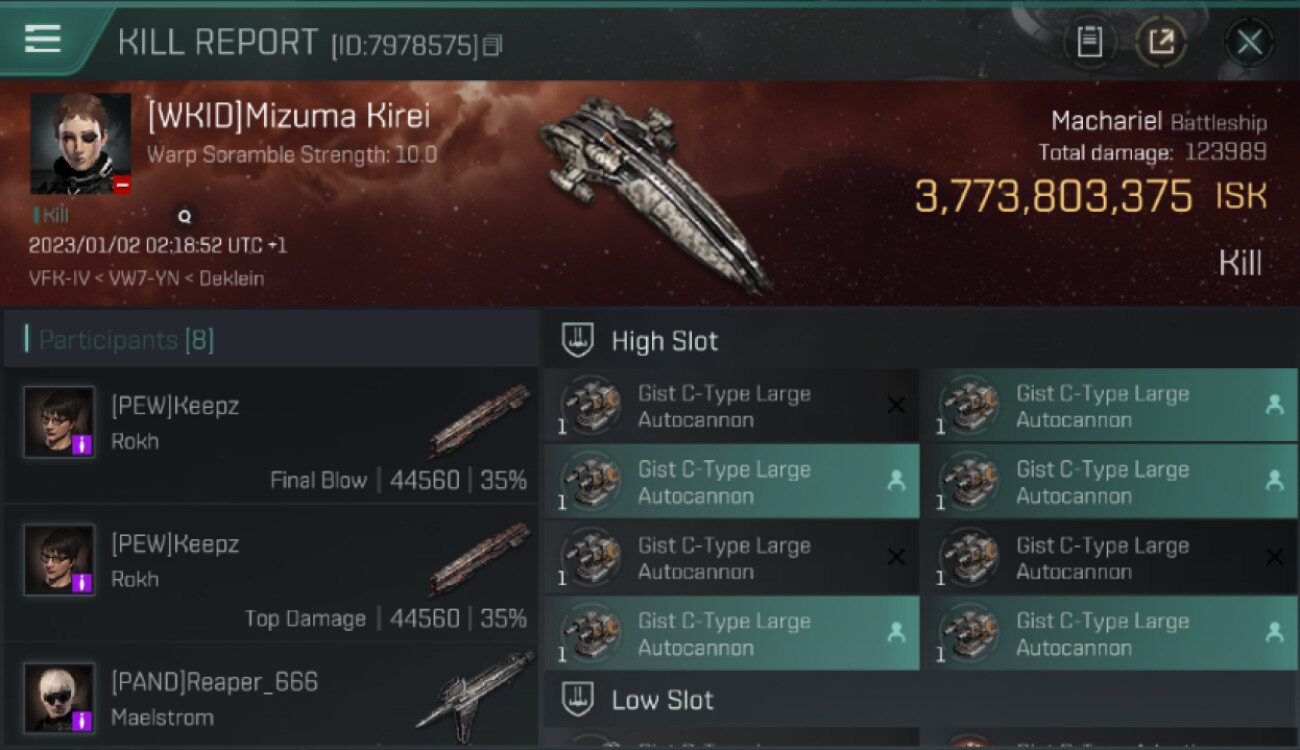
Task: Expand the Low Slot section header
Action: point(663,700)
